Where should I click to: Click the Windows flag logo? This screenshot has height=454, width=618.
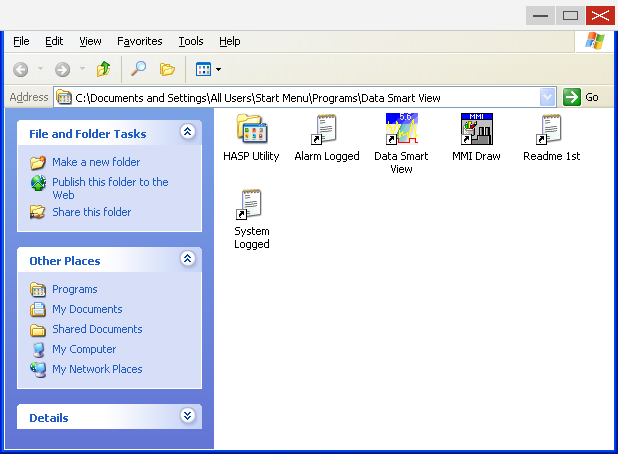coord(595,41)
